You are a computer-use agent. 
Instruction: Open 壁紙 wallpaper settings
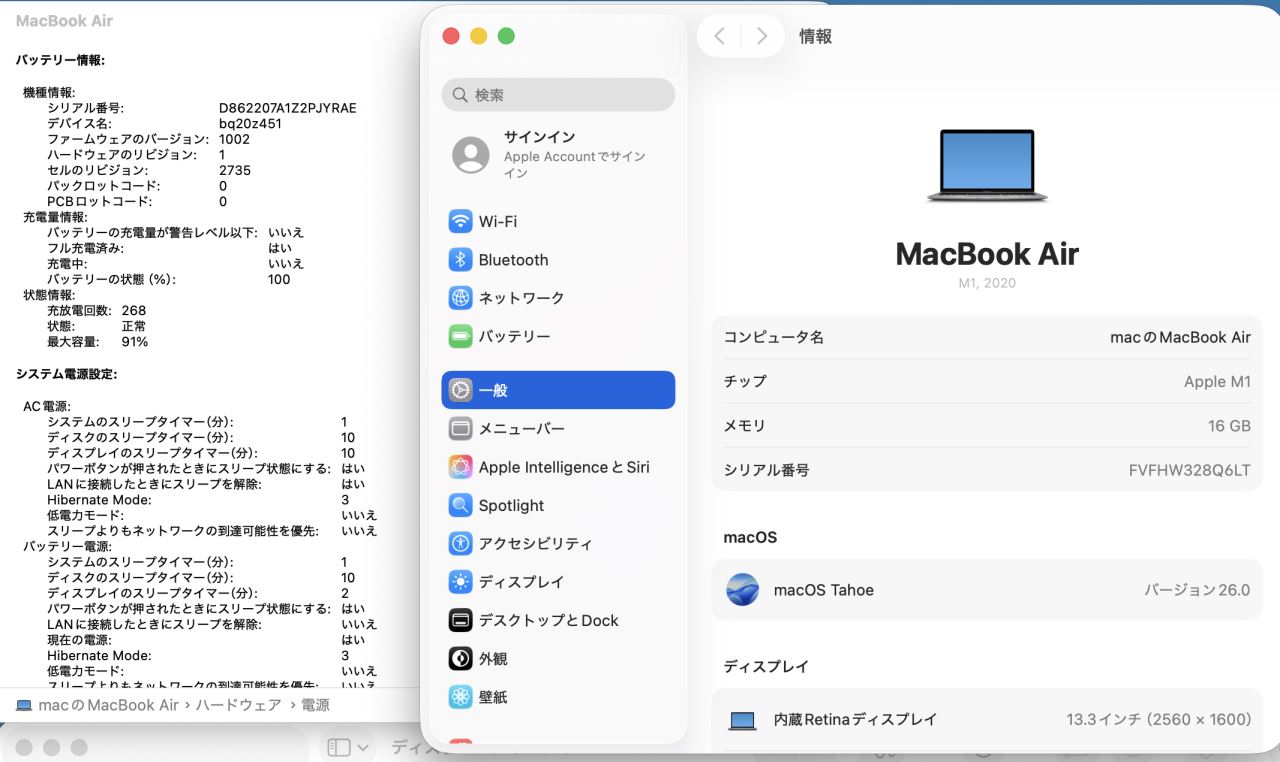[492, 697]
